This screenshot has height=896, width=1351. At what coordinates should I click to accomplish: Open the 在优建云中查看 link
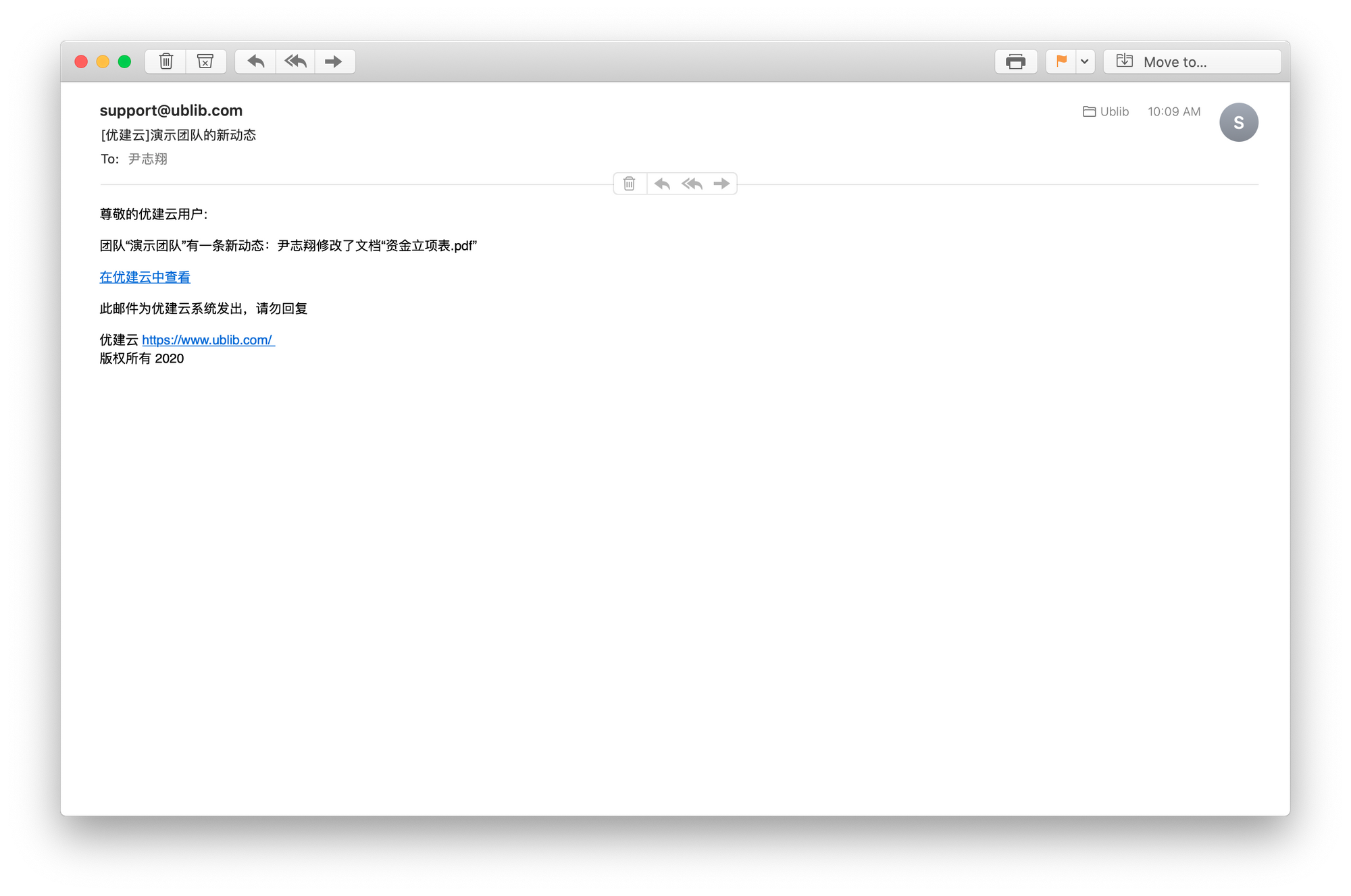click(x=145, y=277)
